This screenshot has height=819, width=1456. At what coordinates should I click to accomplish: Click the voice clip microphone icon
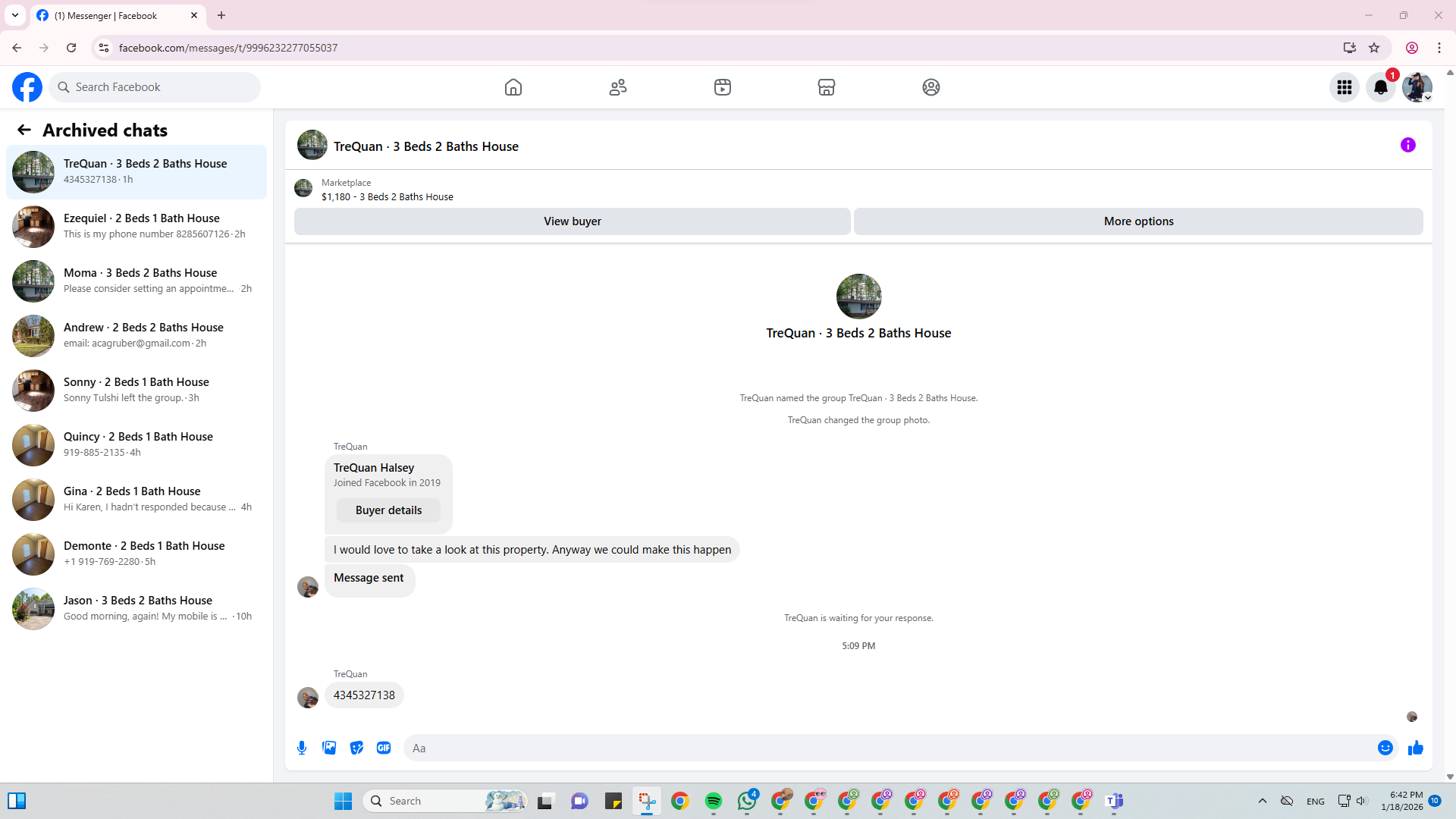pos(302,748)
